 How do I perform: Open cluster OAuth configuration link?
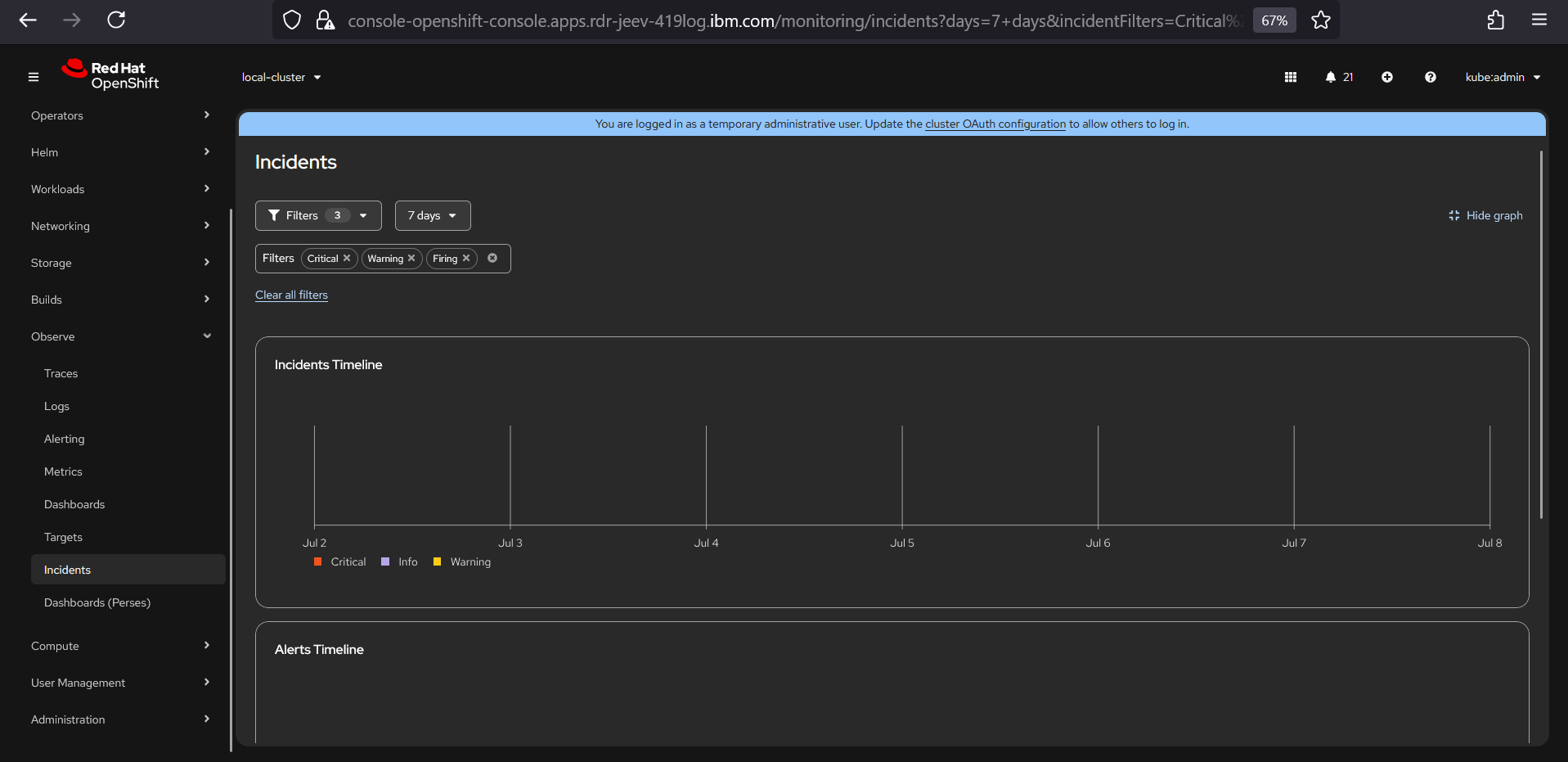[x=995, y=124]
